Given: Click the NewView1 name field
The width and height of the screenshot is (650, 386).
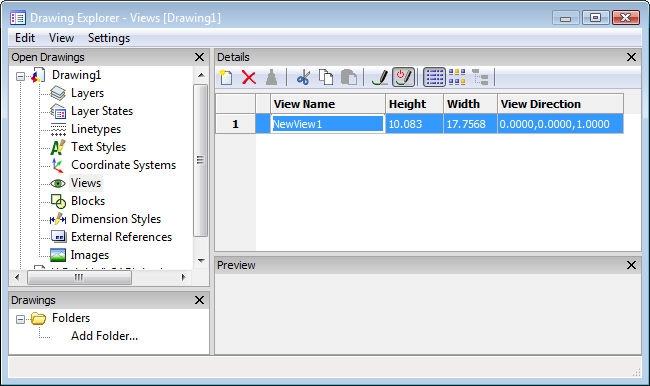Looking at the screenshot, I should click(327, 124).
